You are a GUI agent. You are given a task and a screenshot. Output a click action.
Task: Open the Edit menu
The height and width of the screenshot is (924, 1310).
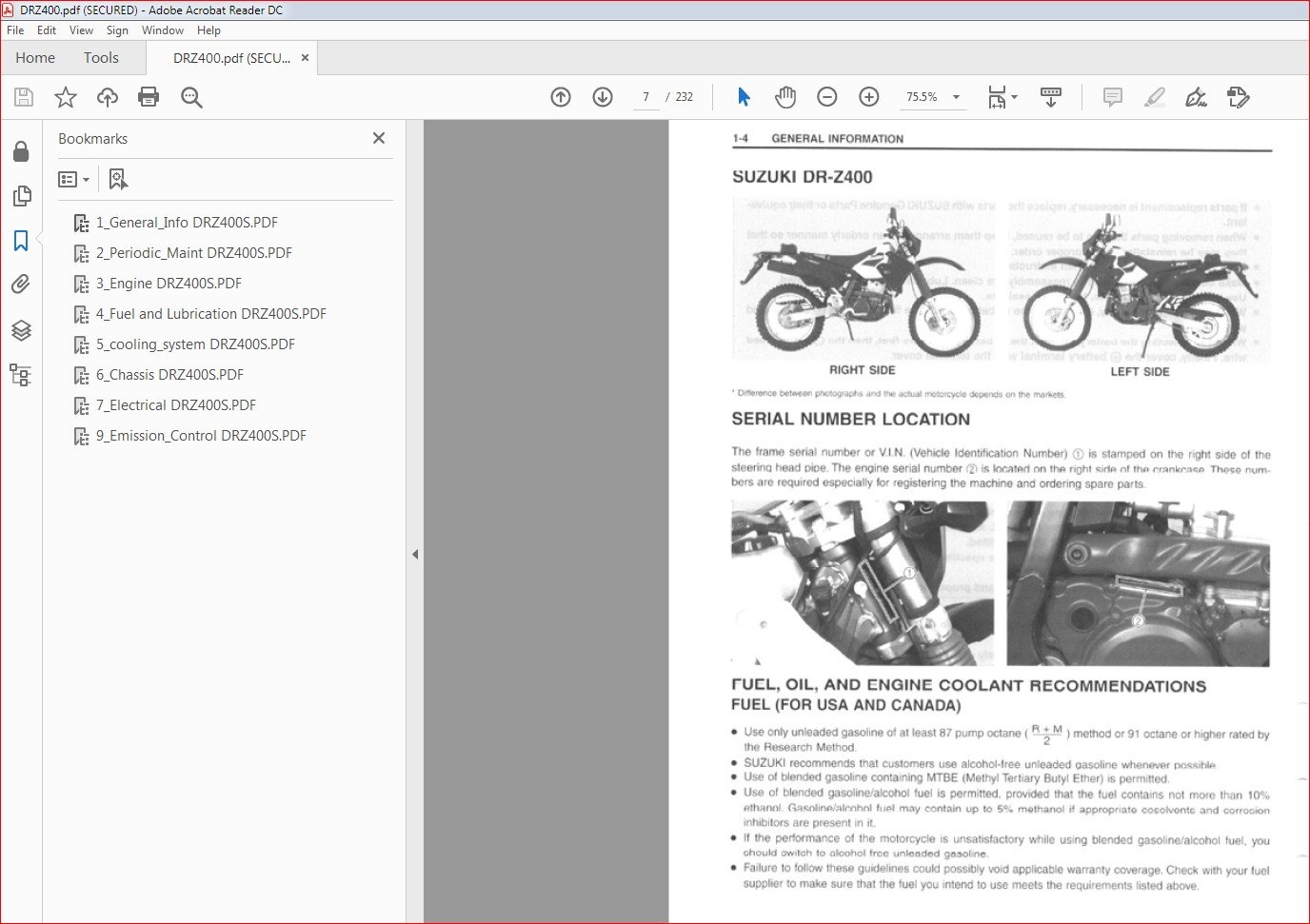tap(47, 30)
